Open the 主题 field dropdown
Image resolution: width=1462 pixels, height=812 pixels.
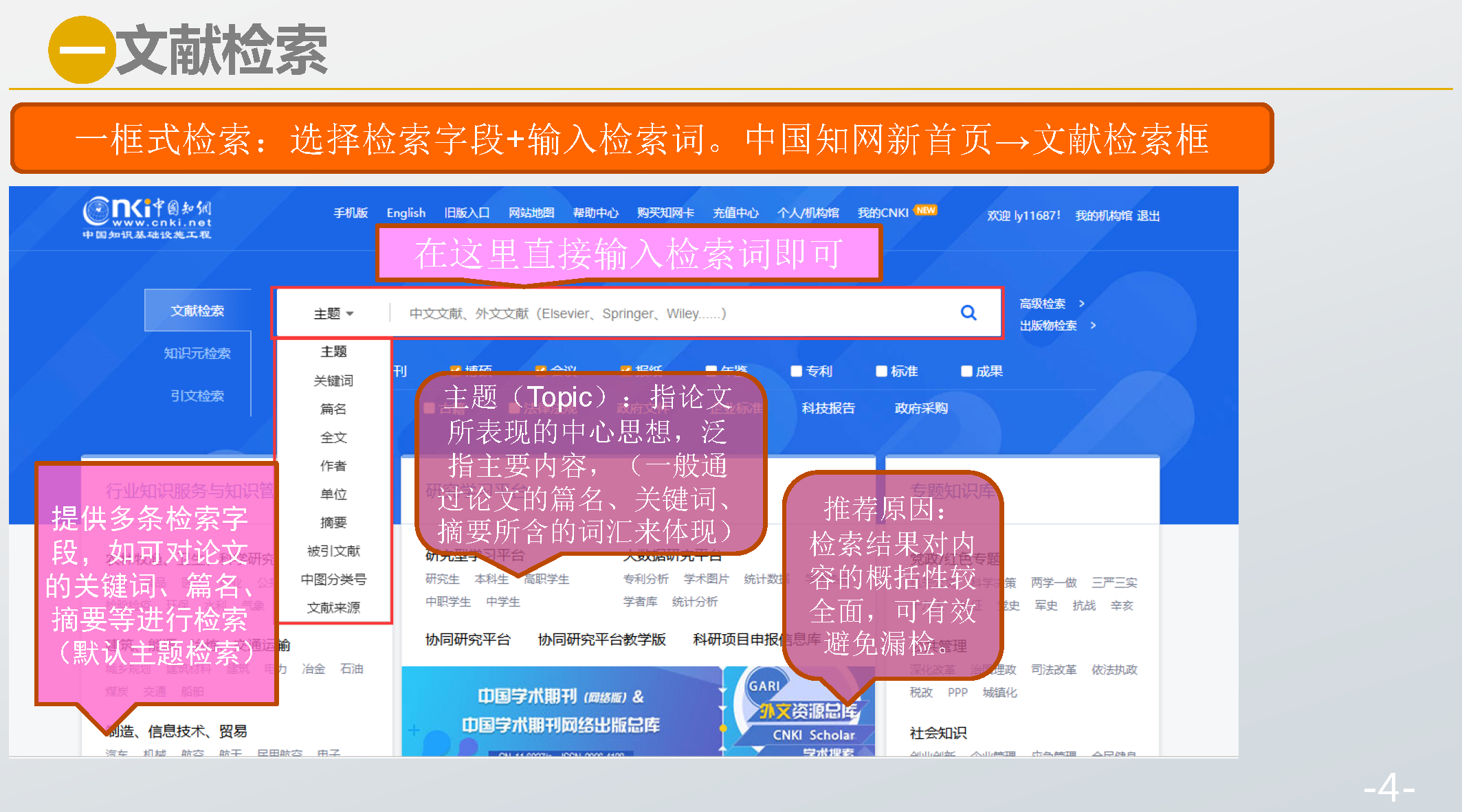pos(333,314)
